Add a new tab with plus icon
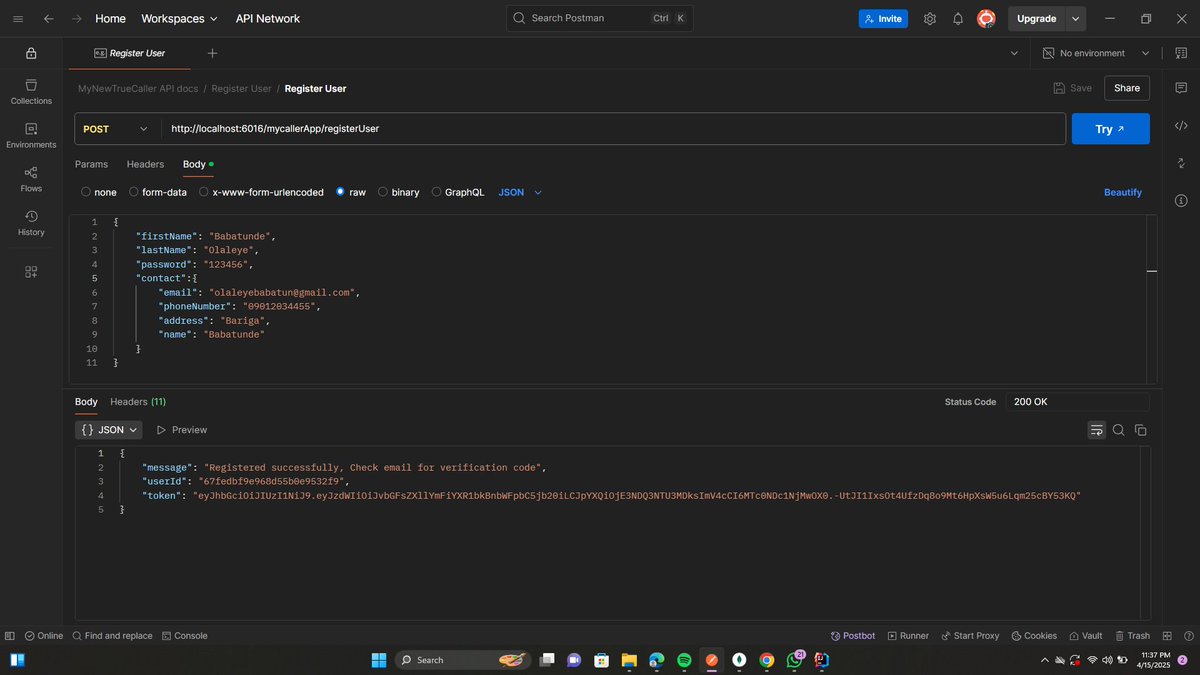This screenshot has width=1200, height=675. click(x=212, y=53)
